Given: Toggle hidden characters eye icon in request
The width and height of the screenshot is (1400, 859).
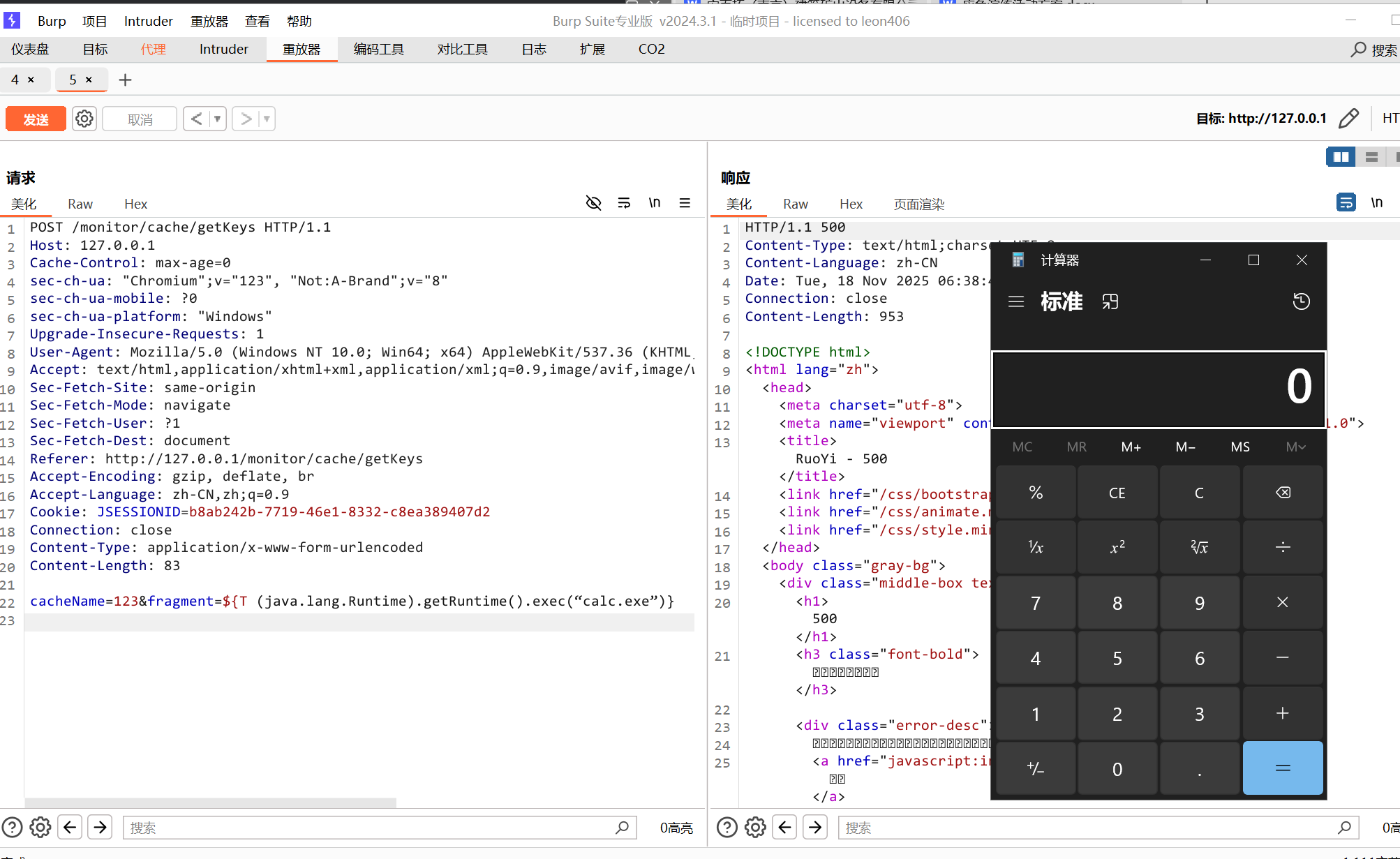Looking at the screenshot, I should (x=593, y=203).
